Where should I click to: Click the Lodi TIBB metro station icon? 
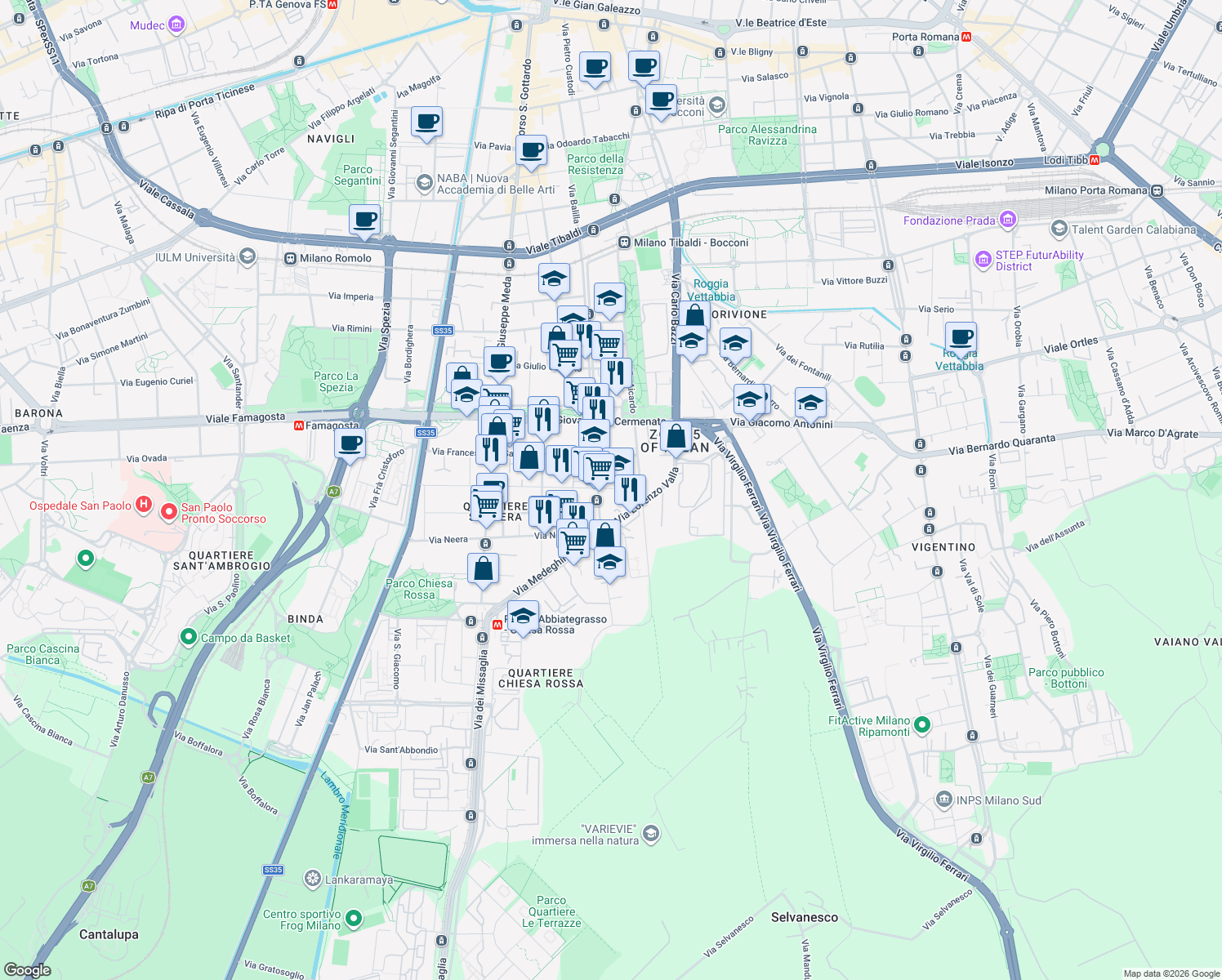tap(1095, 158)
